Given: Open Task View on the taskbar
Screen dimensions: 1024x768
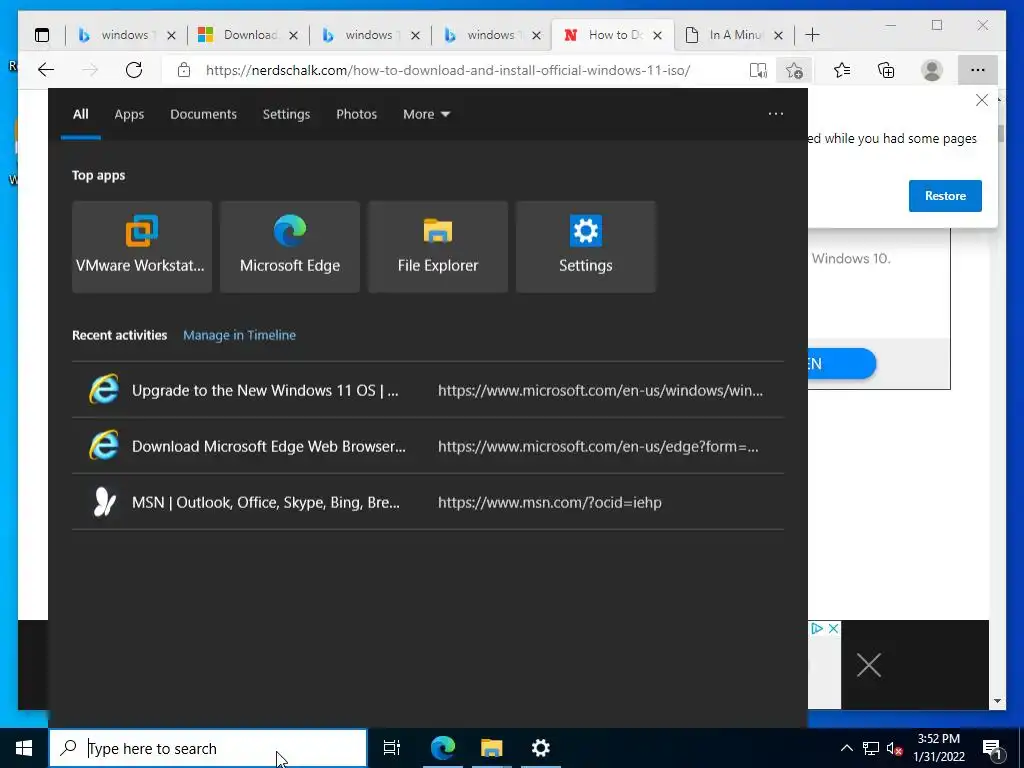Looking at the screenshot, I should coord(392,748).
